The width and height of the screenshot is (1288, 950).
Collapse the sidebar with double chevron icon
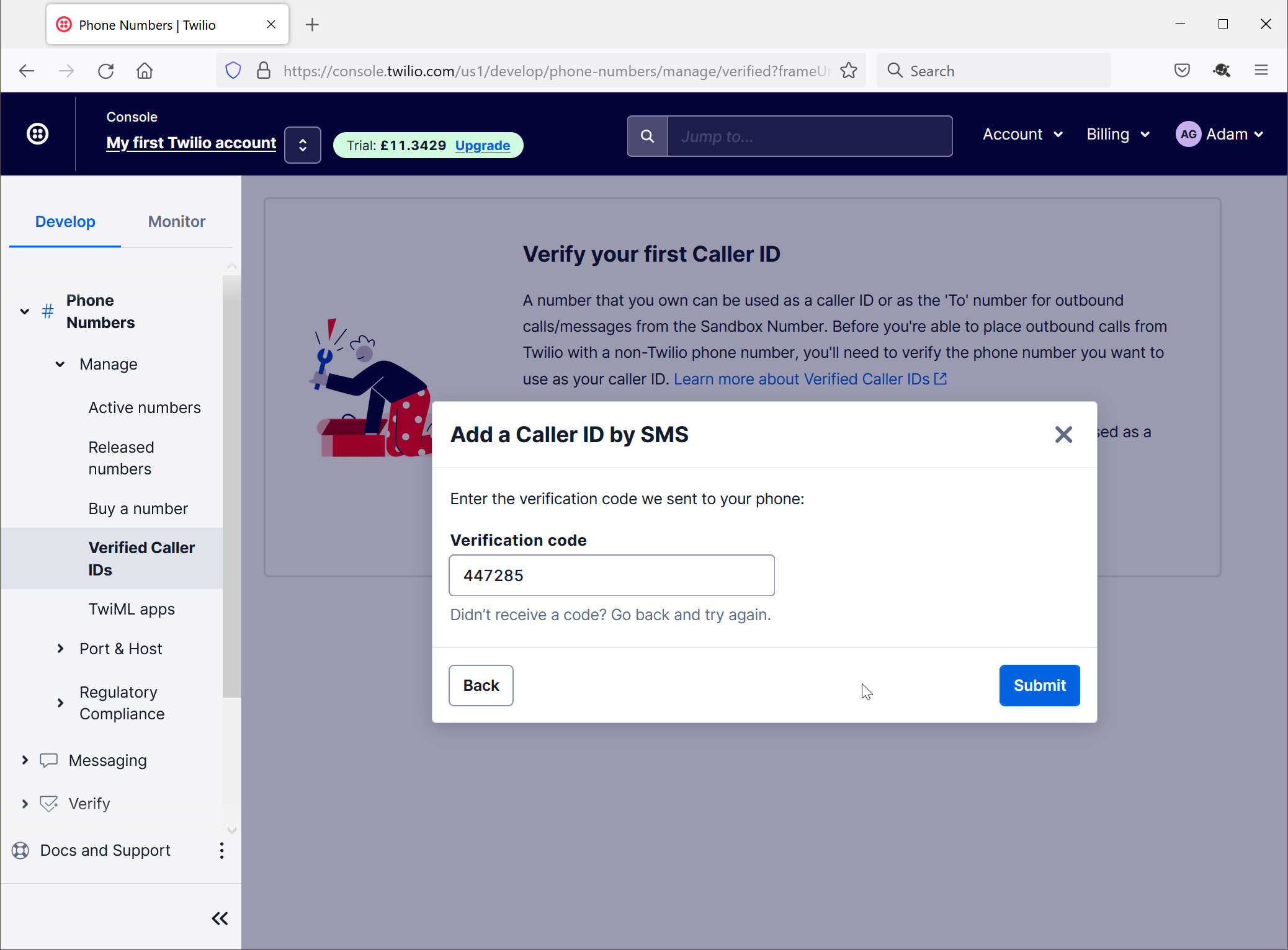(220, 918)
